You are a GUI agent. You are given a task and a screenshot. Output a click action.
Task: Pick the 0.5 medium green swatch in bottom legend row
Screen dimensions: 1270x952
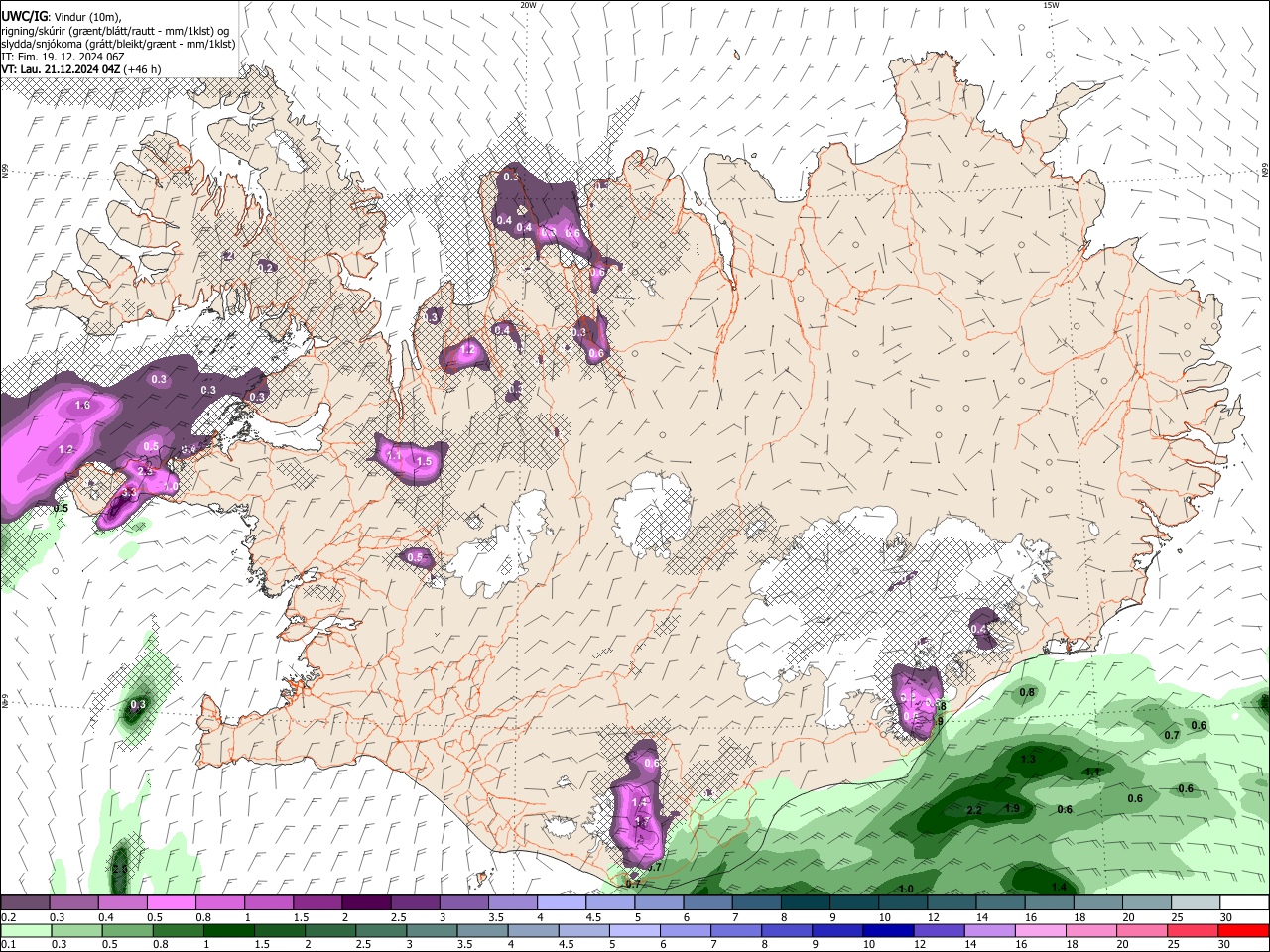pos(127,931)
